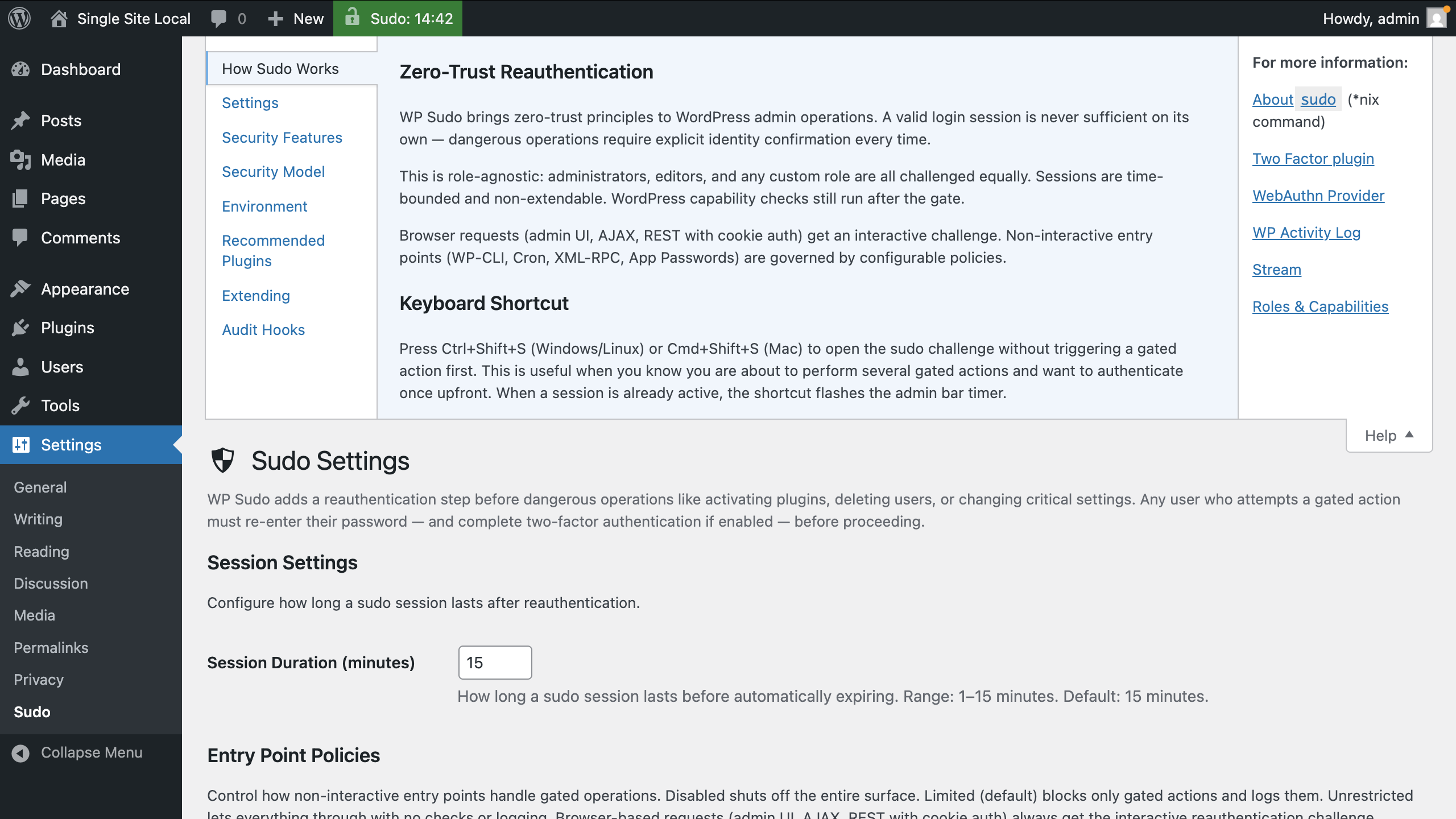Viewport: 1456px width, 819px height.
Task: Click the Pages sidebar icon
Action: pos(20,198)
